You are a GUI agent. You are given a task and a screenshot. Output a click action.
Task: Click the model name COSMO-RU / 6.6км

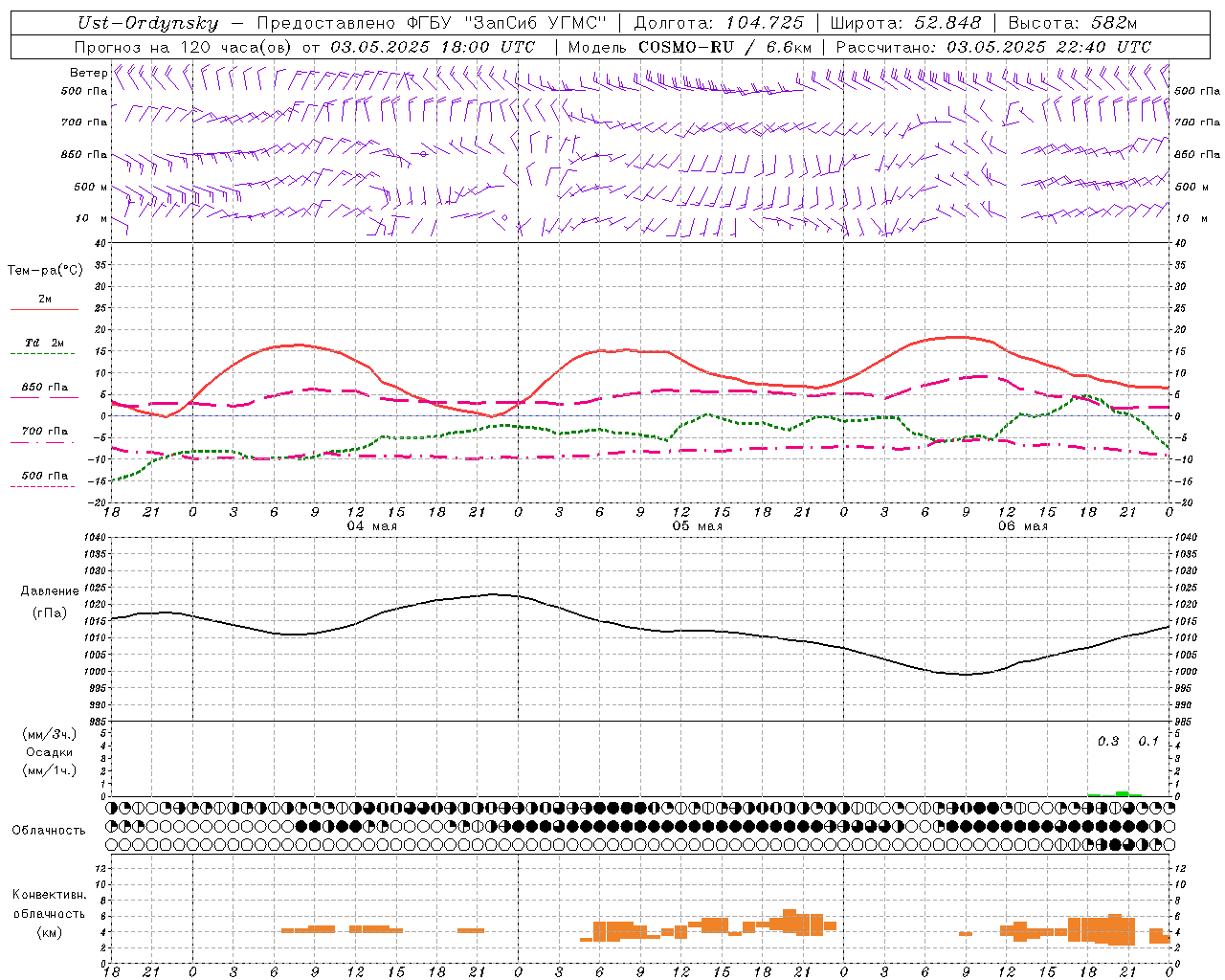click(725, 47)
